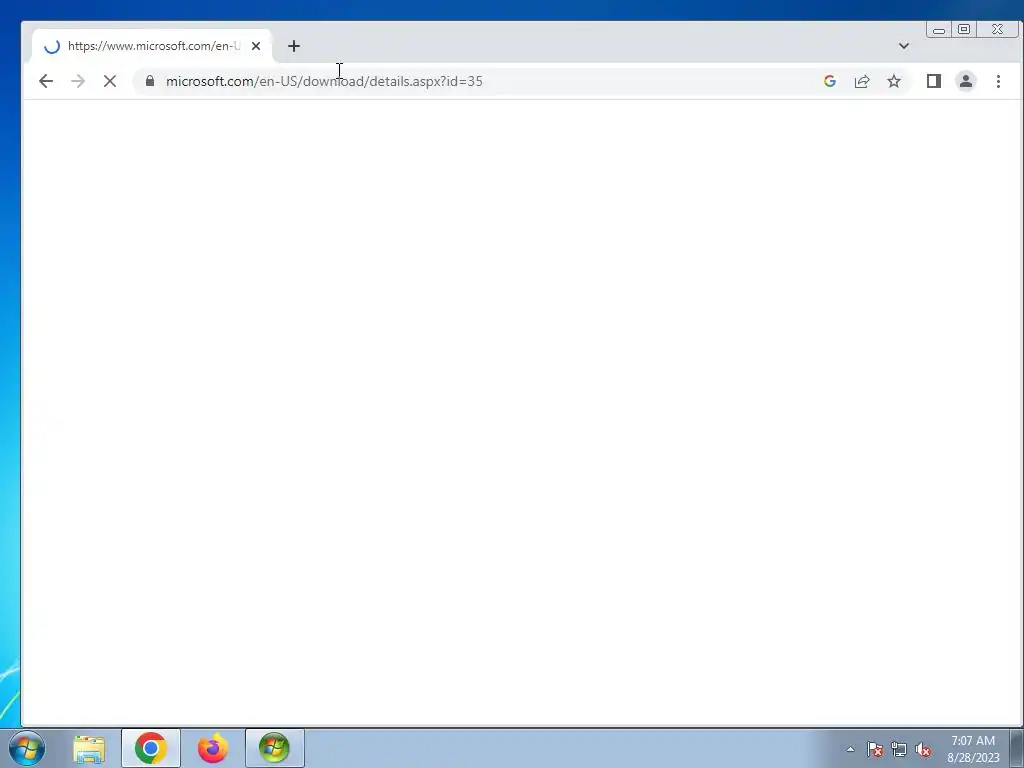Image resolution: width=1024 pixels, height=768 pixels.
Task: Click the muted volume tray icon
Action: click(x=923, y=749)
